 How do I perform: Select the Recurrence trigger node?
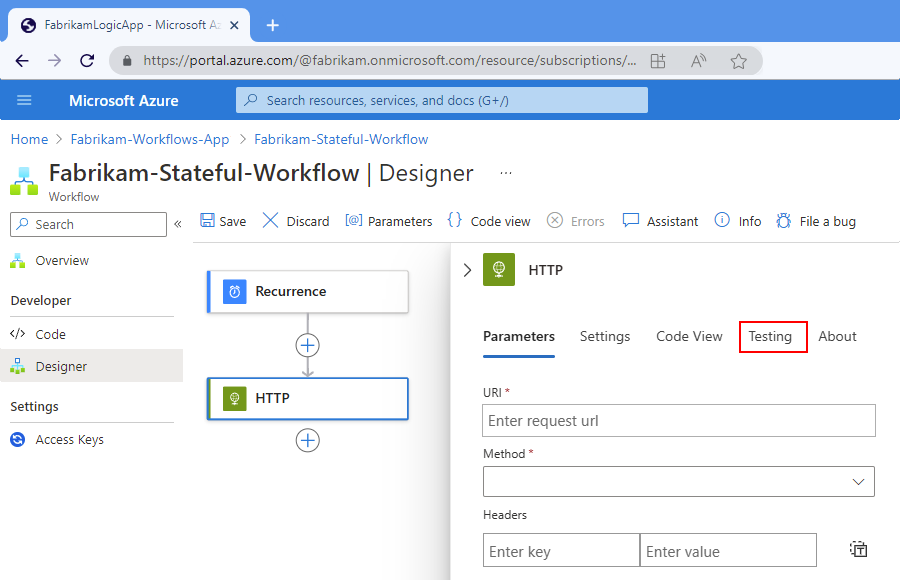tap(308, 291)
